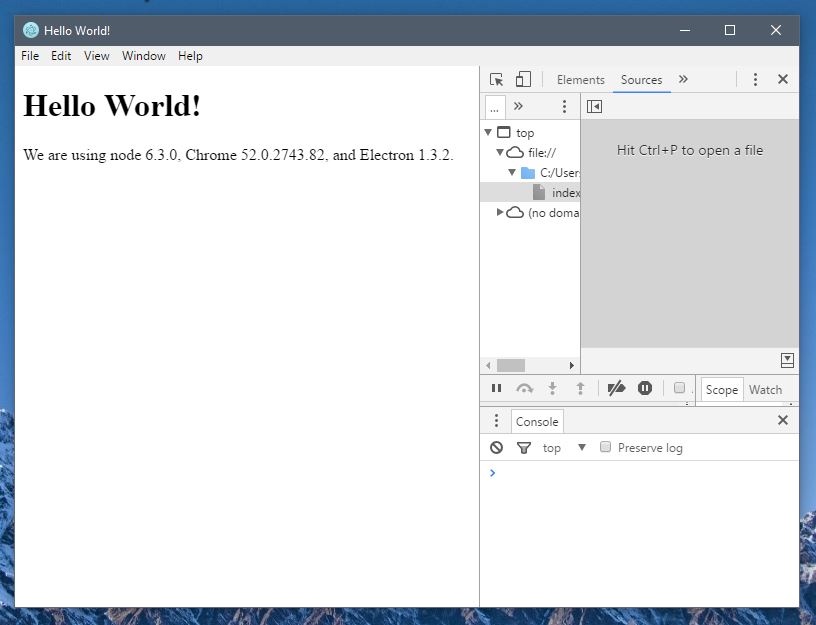This screenshot has height=625, width=816.
Task: Select the navigator ellipsis tab
Action: point(494,107)
